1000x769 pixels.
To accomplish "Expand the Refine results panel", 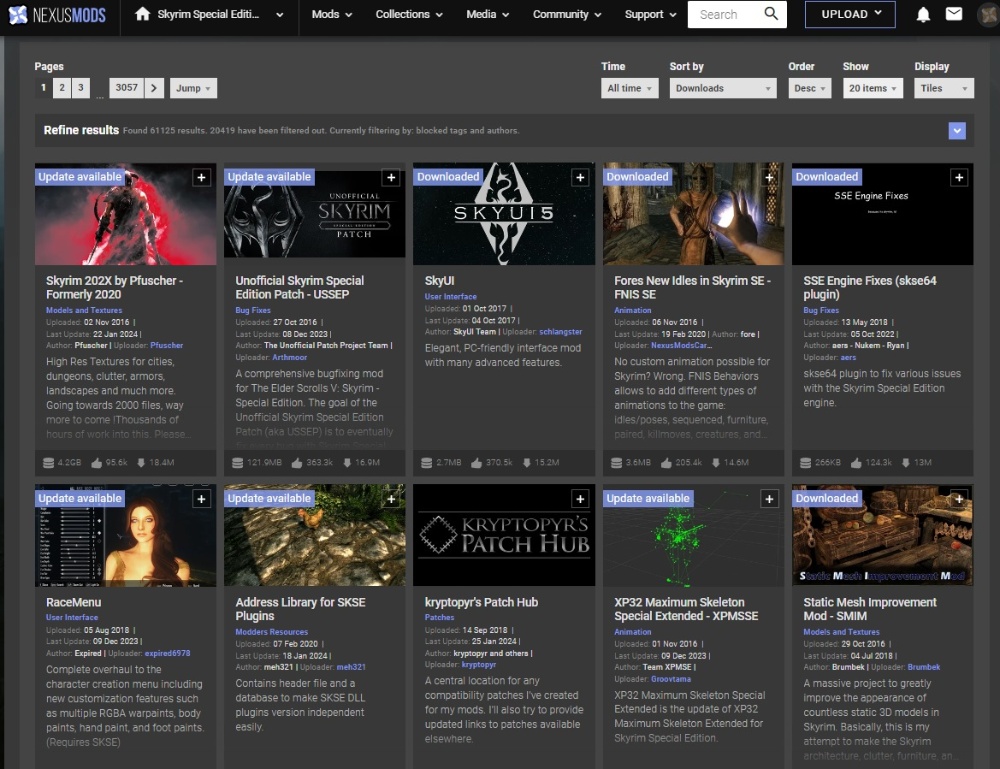I will pyautogui.click(x=957, y=131).
